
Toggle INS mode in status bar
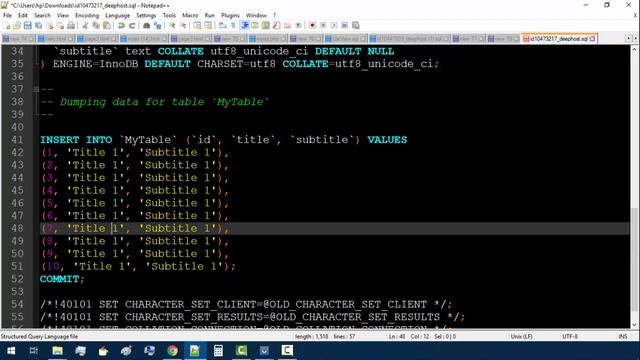coord(622,336)
